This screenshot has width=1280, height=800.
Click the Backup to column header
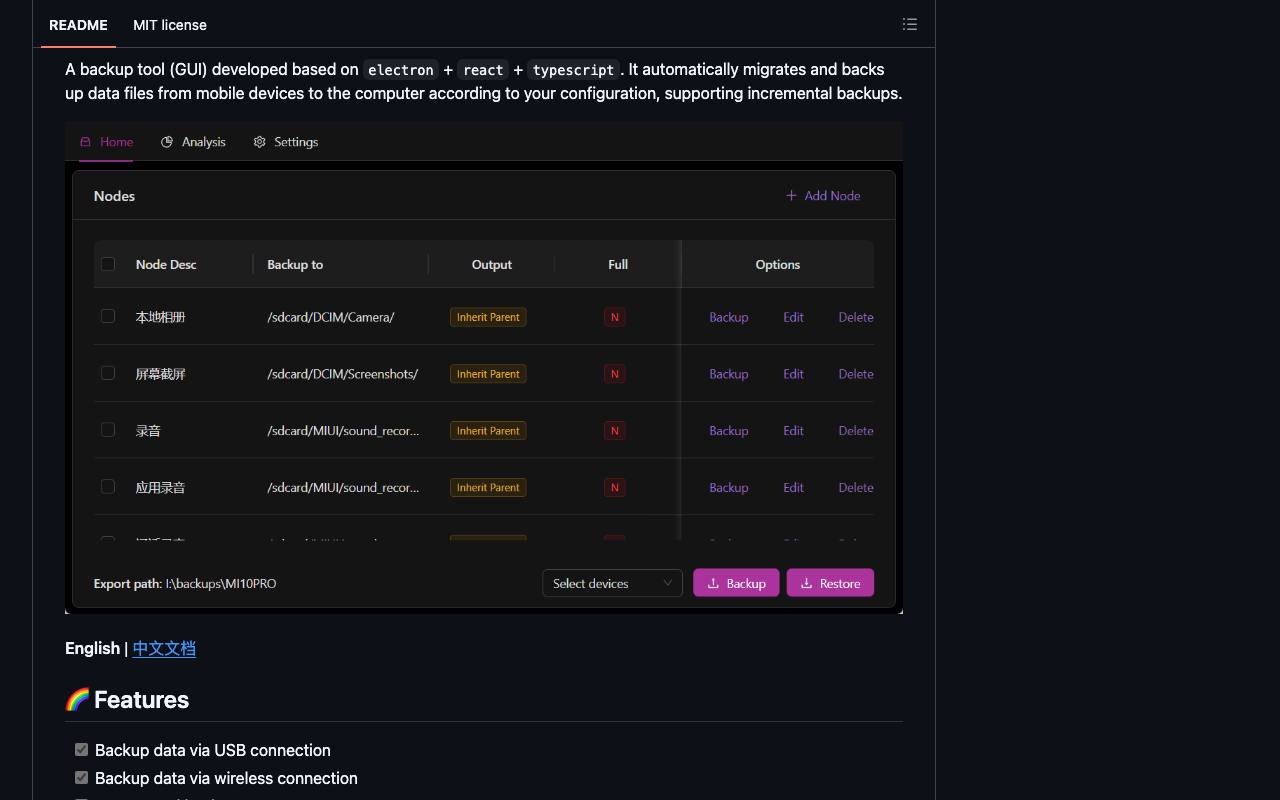tap(295, 265)
